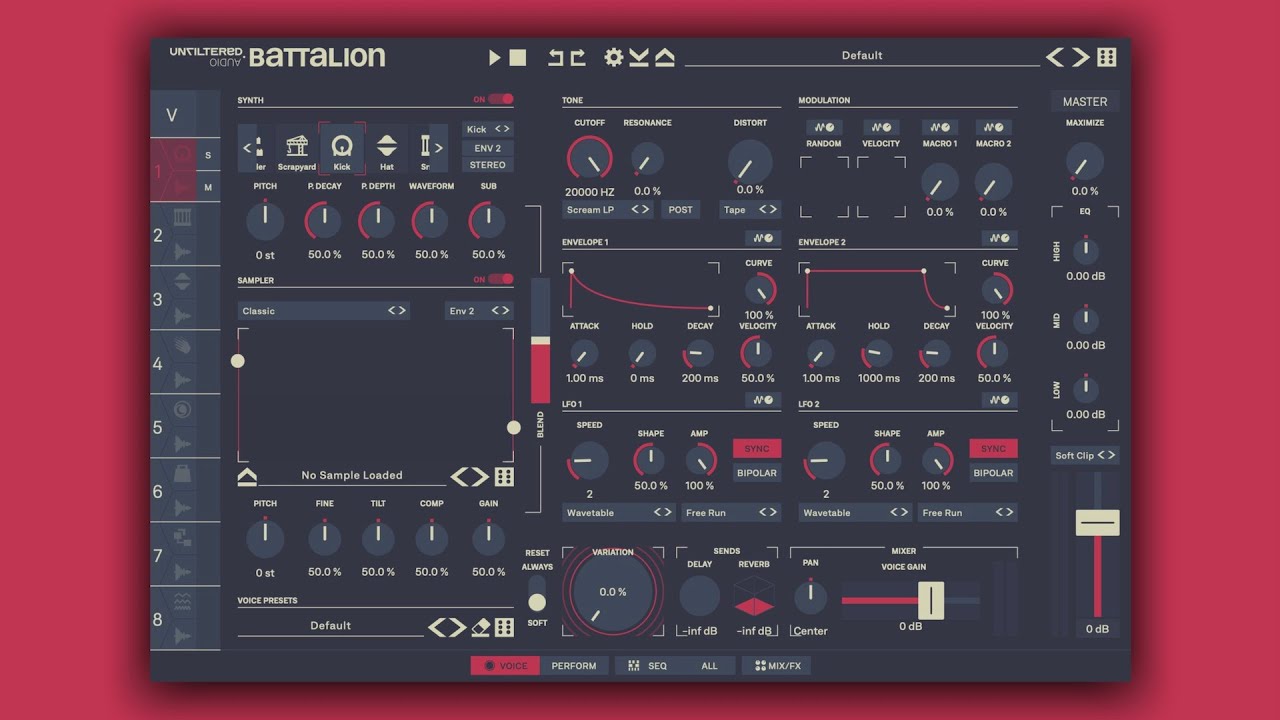Toggle LFO 1 BIPOLAR button

pyautogui.click(x=757, y=473)
